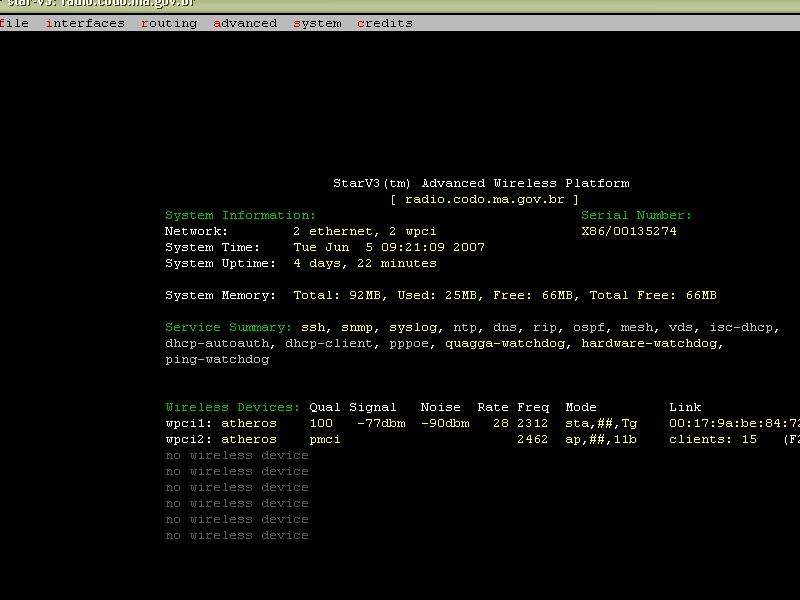Viewport: 800px width, 600px height.
Task: Click the pmci quality value for wpci2
Action: (x=324, y=439)
